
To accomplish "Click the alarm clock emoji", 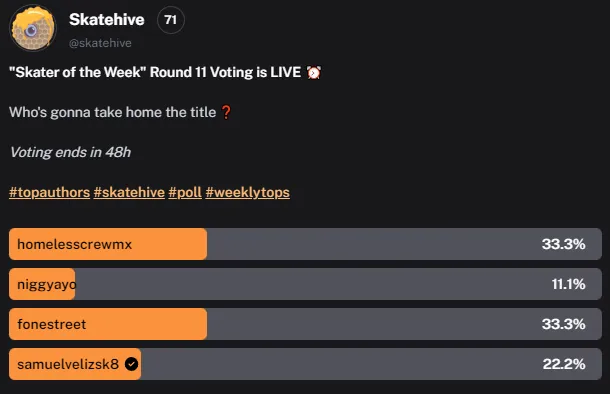I will pos(314,72).
